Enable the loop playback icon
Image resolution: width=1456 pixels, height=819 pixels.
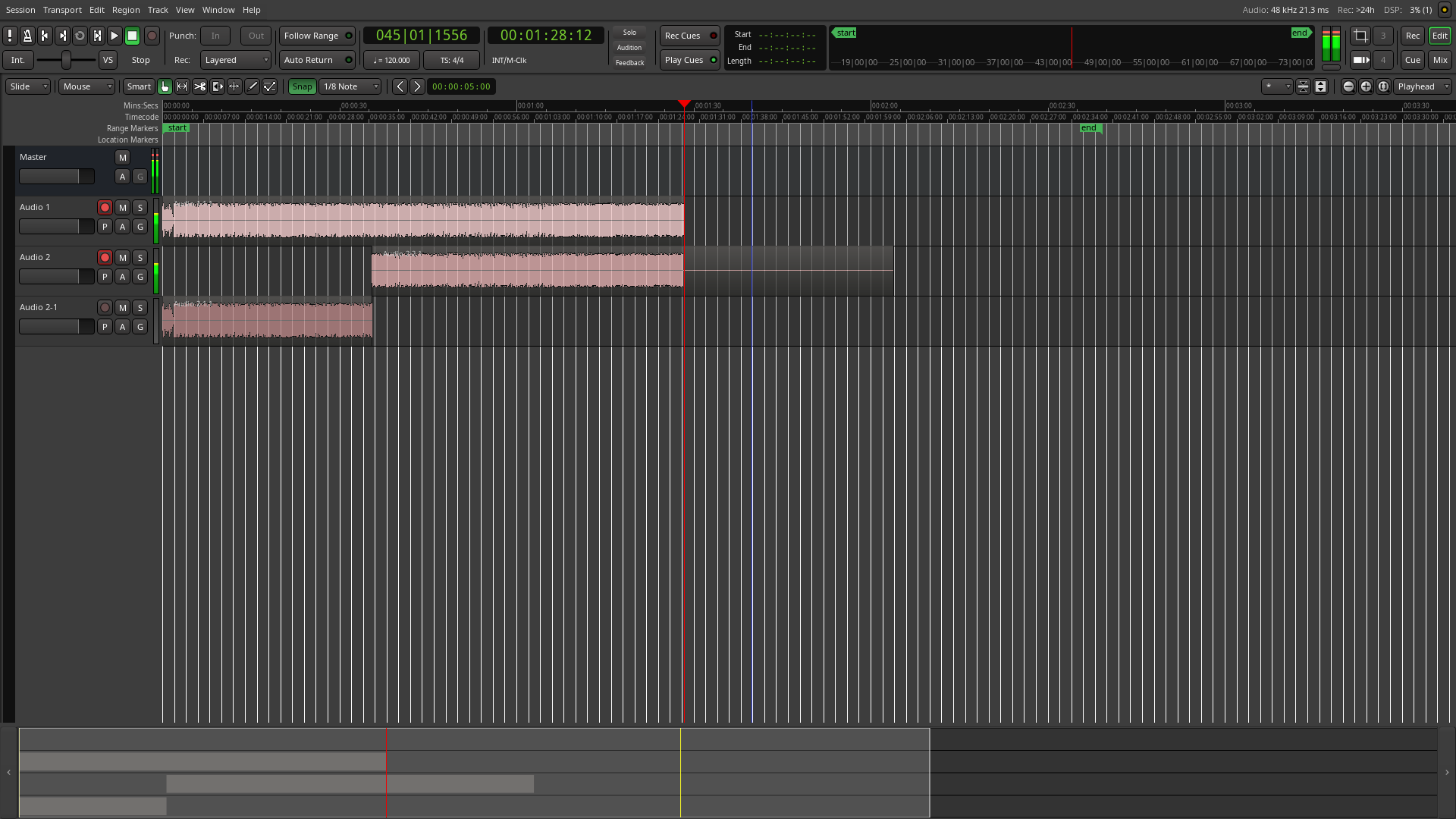click(x=80, y=36)
